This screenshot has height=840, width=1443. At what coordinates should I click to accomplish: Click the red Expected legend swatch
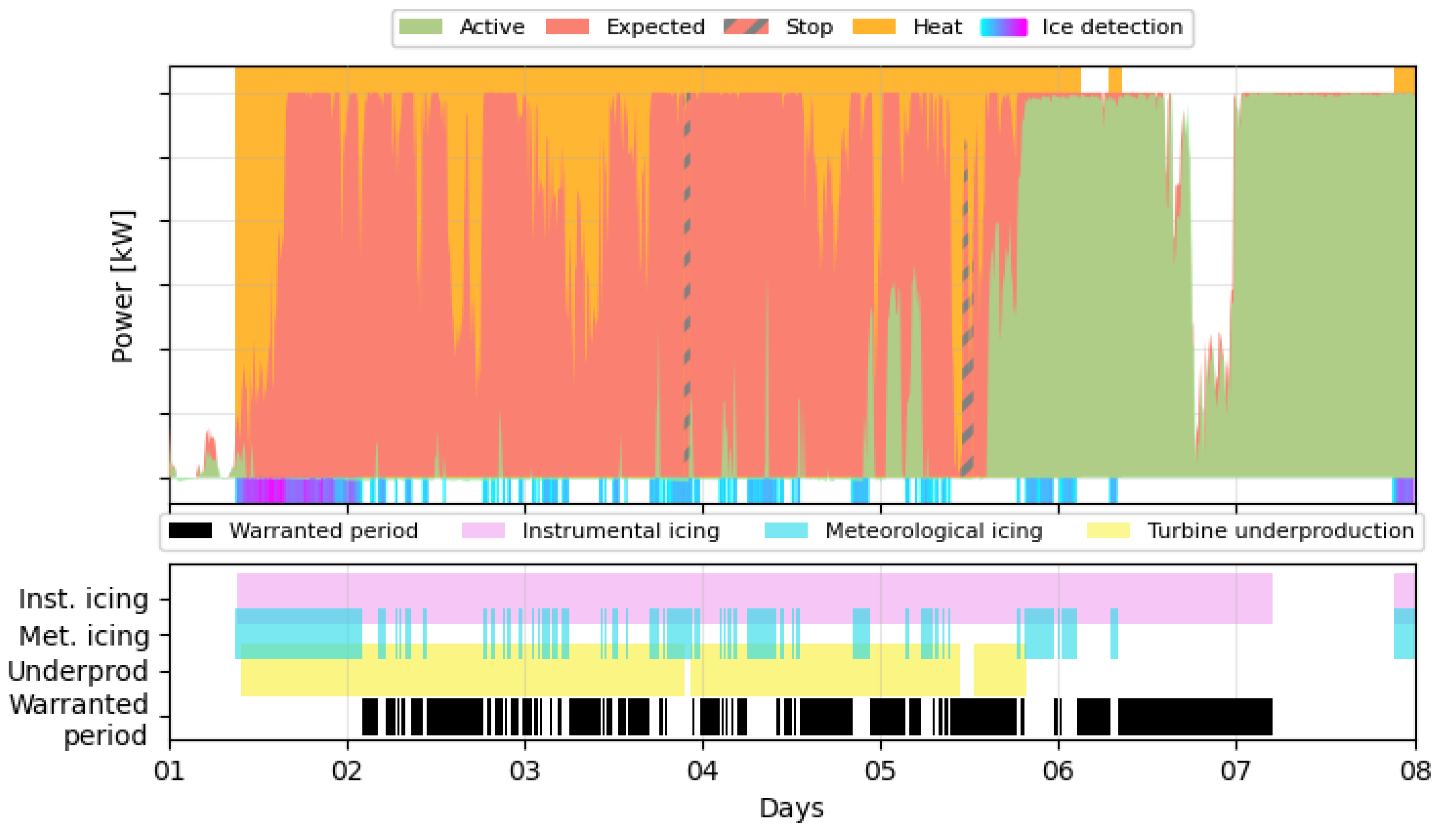[568, 27]
